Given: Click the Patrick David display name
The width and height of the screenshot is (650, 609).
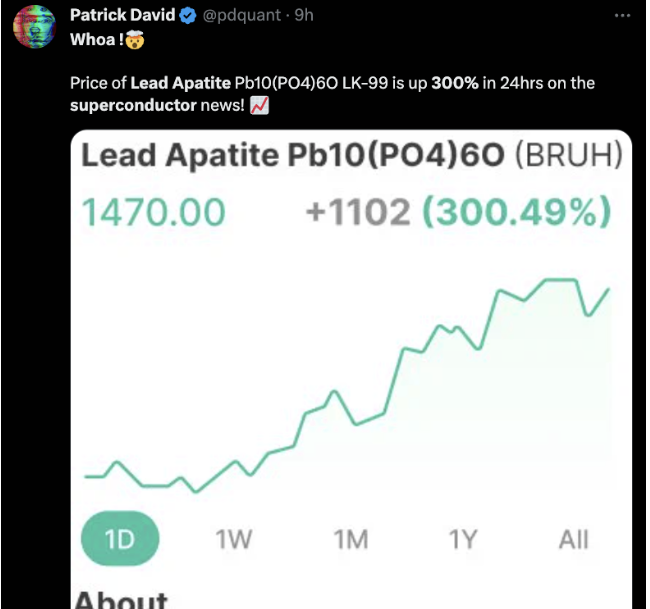Looking at the screenshot, I should 122,15.
